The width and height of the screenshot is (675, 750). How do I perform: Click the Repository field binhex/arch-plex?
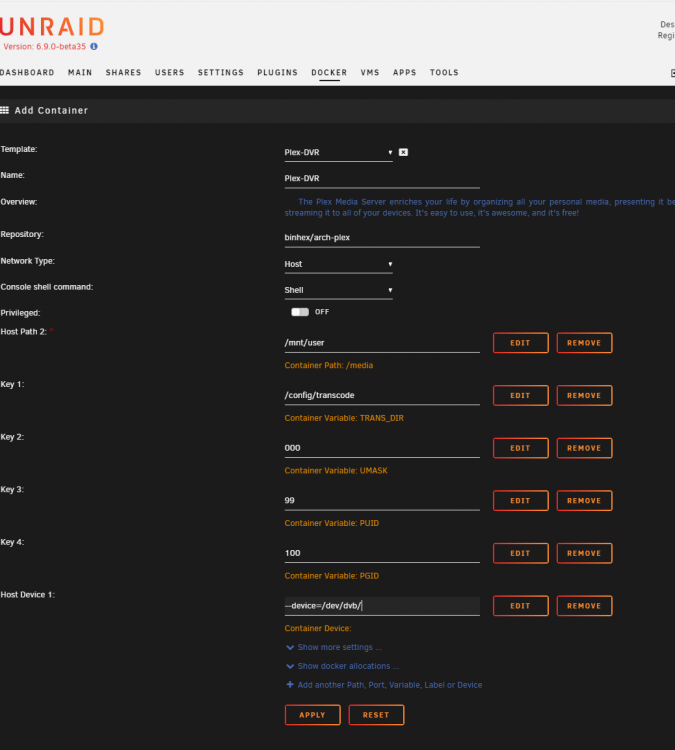(x=382, y=238)
